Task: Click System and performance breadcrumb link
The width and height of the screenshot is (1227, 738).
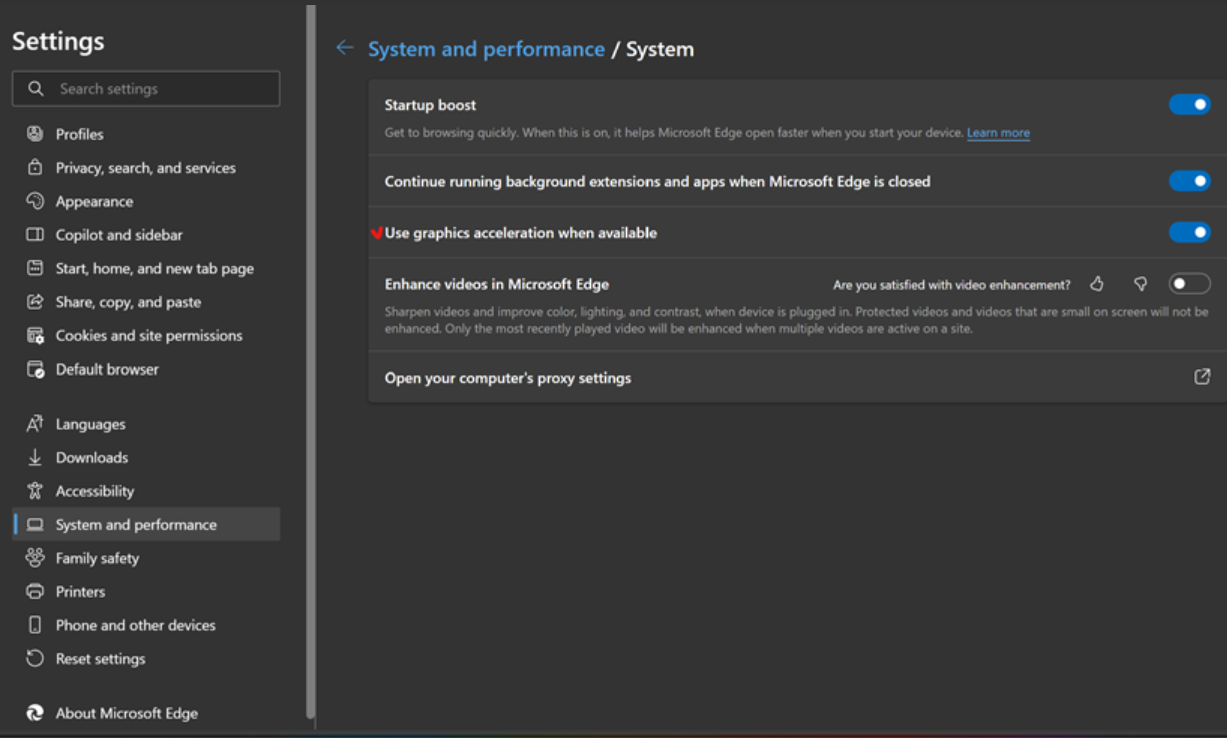Action: click(486, 49)
